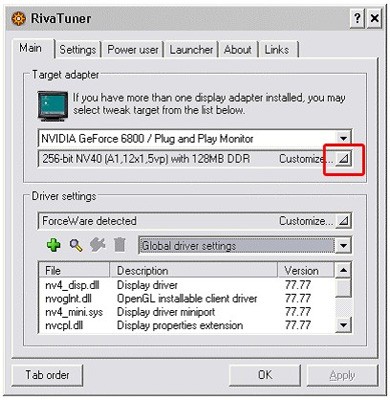Image resolution: width=390 pixels, height=400 pixels.
Task: Select the nv4_disp.dll row in file list
Action: click(186, 285)
